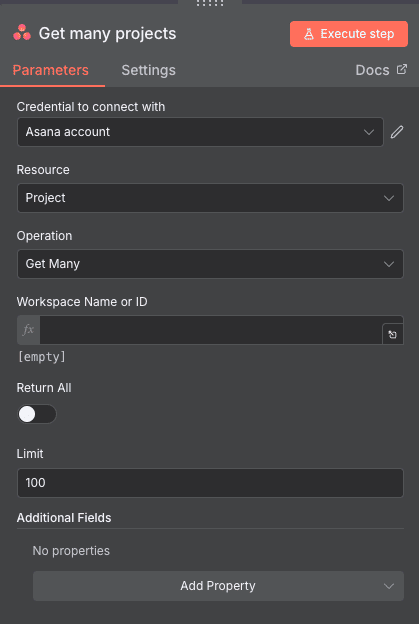Image resolution: width=419 pixels, height=624 pixels.
Task: Click the Asana logo icon
Action: (x=22, y=33)
